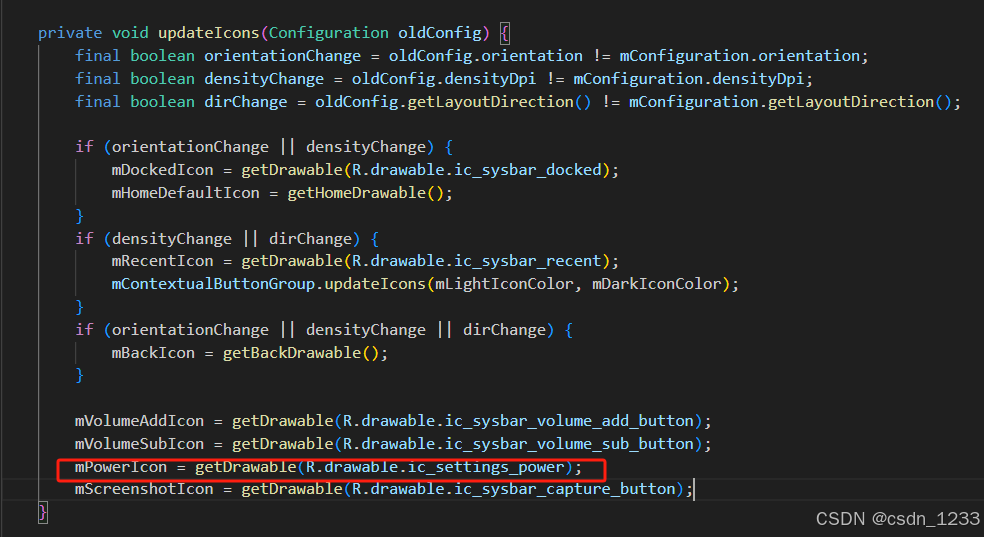Click 'ic_sysbar_docked' drawable resource name
The height and width of the screenshot is (537, 984).
coord(527,170)
